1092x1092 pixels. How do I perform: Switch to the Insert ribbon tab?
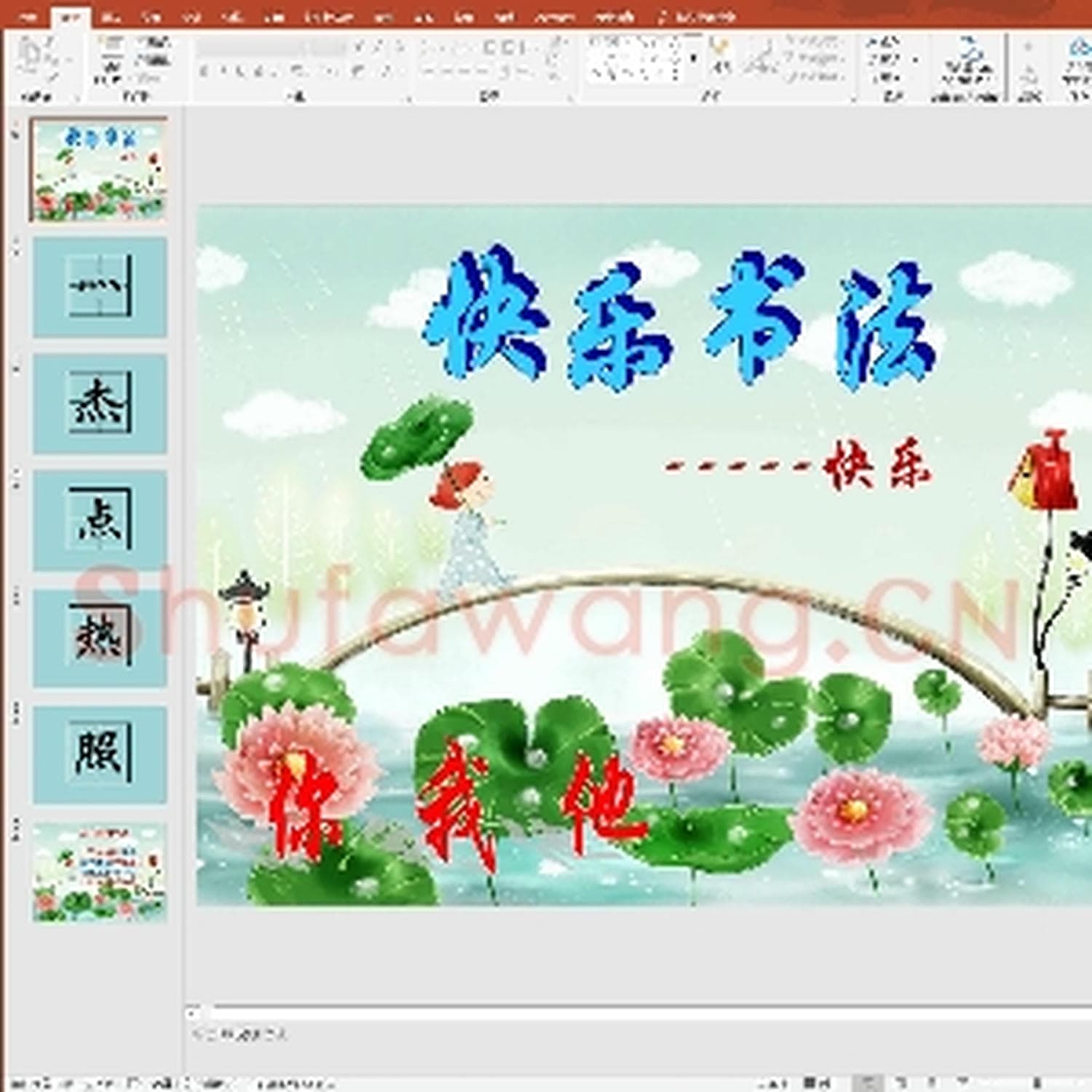tap(111, 16)
